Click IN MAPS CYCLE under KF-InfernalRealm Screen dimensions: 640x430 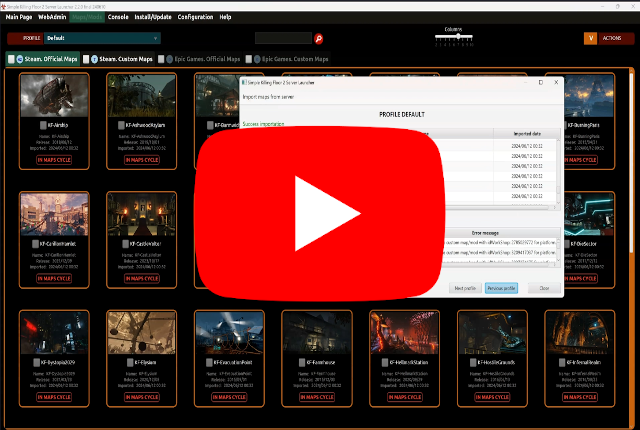click(580, 397)
